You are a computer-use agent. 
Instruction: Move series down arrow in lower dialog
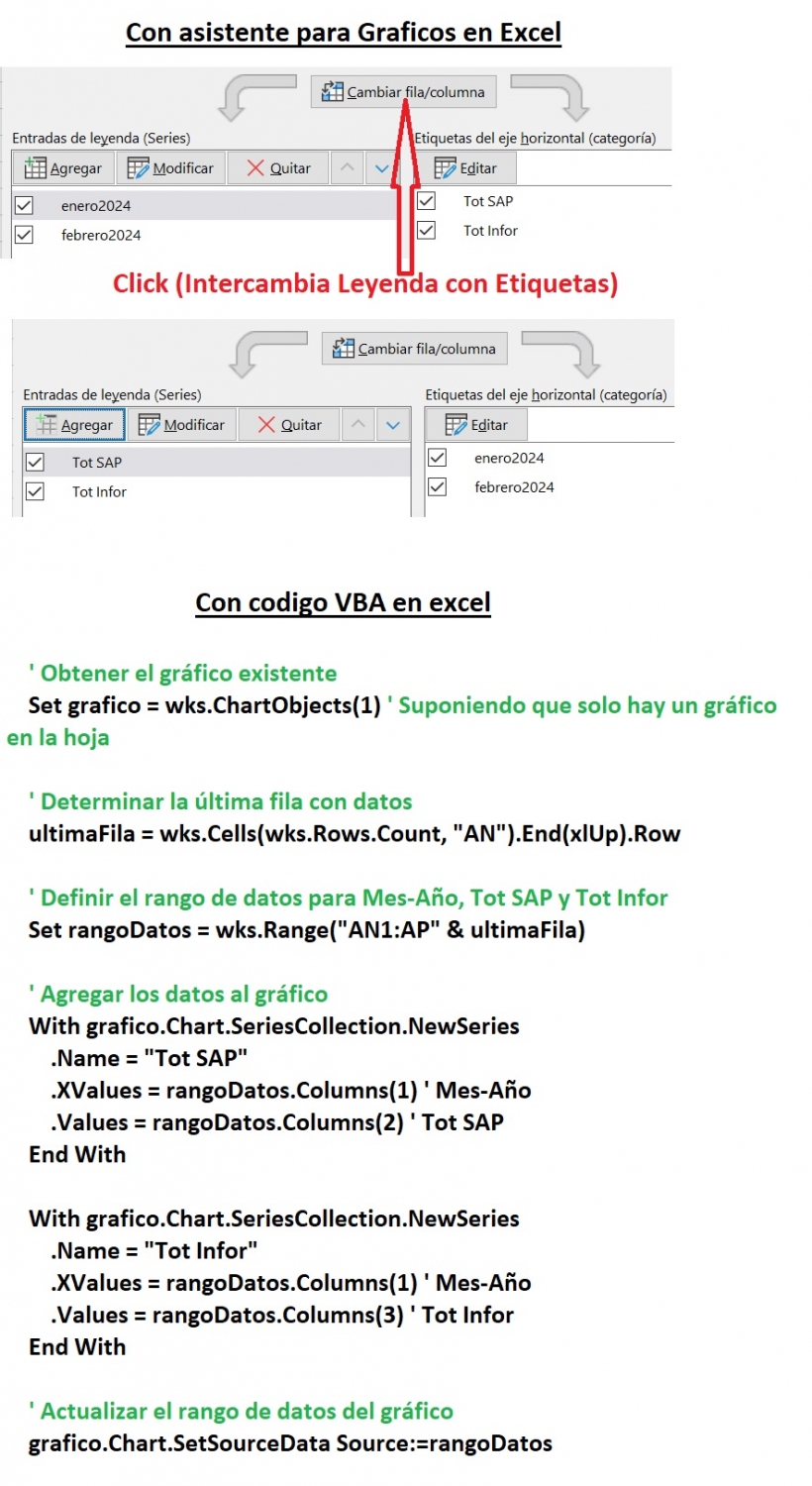coord(393,425)
